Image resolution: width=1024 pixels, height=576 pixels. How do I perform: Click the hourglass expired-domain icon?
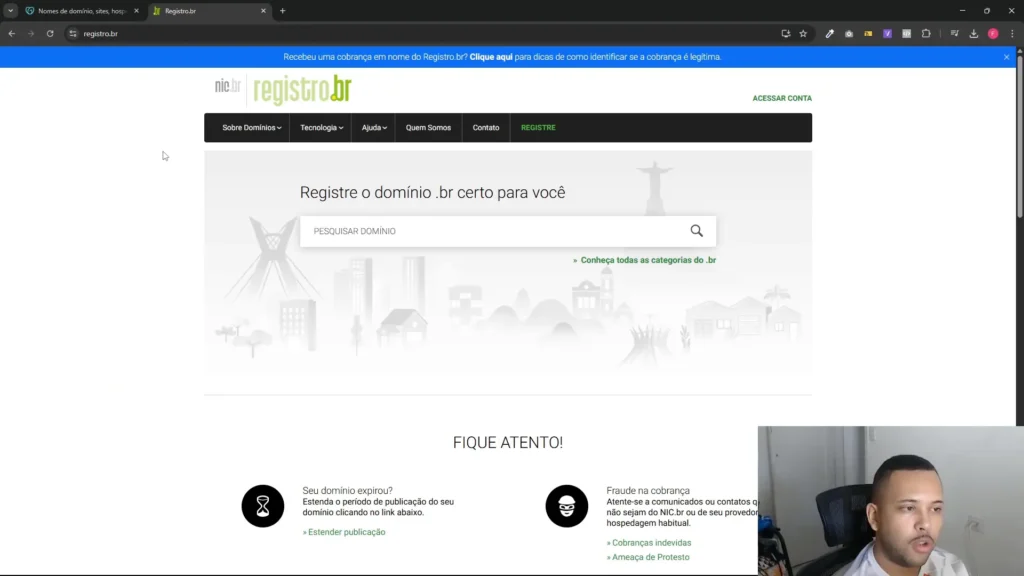point(263,506)
